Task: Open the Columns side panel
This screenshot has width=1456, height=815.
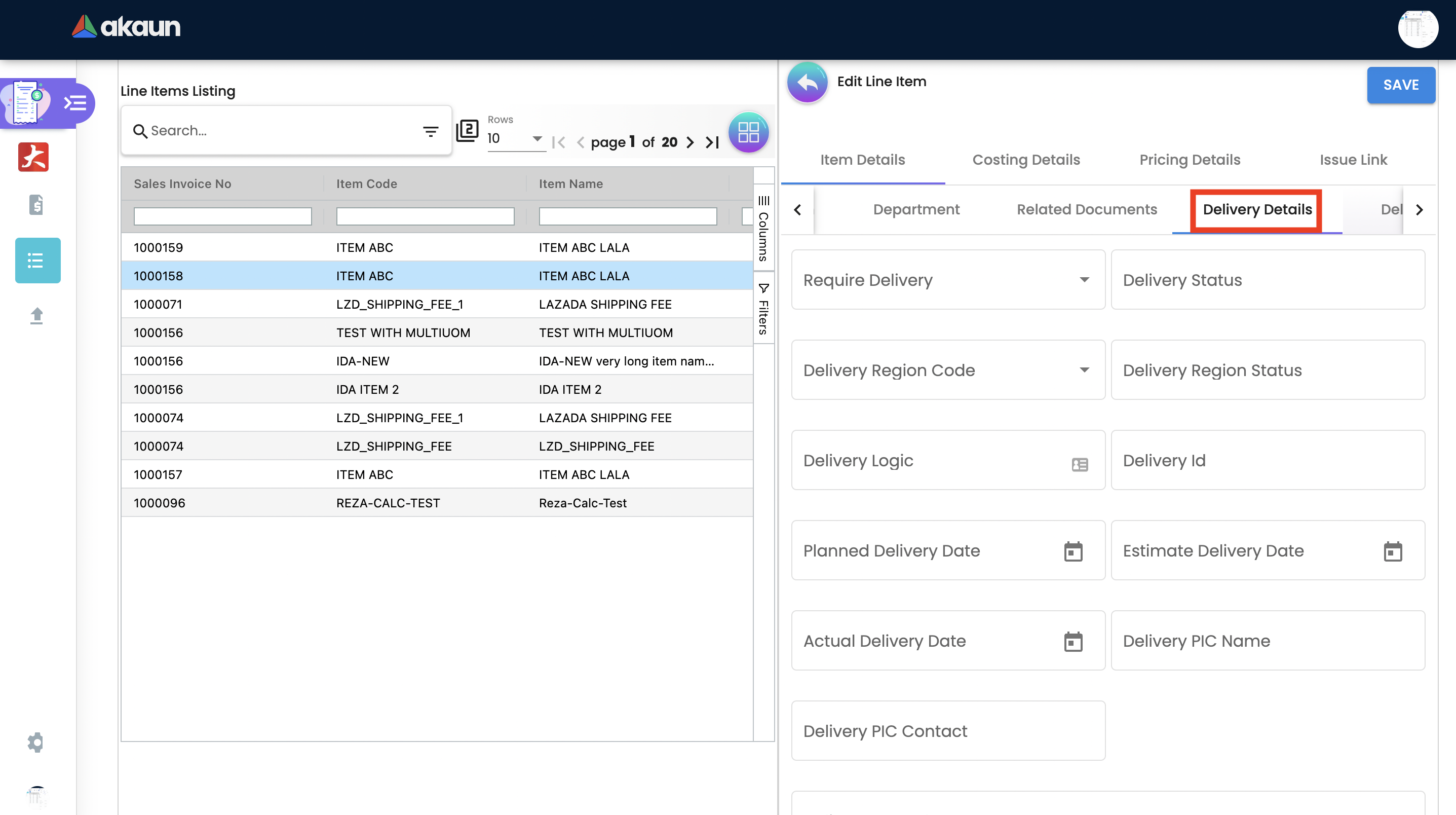Action: pos(763,229)
